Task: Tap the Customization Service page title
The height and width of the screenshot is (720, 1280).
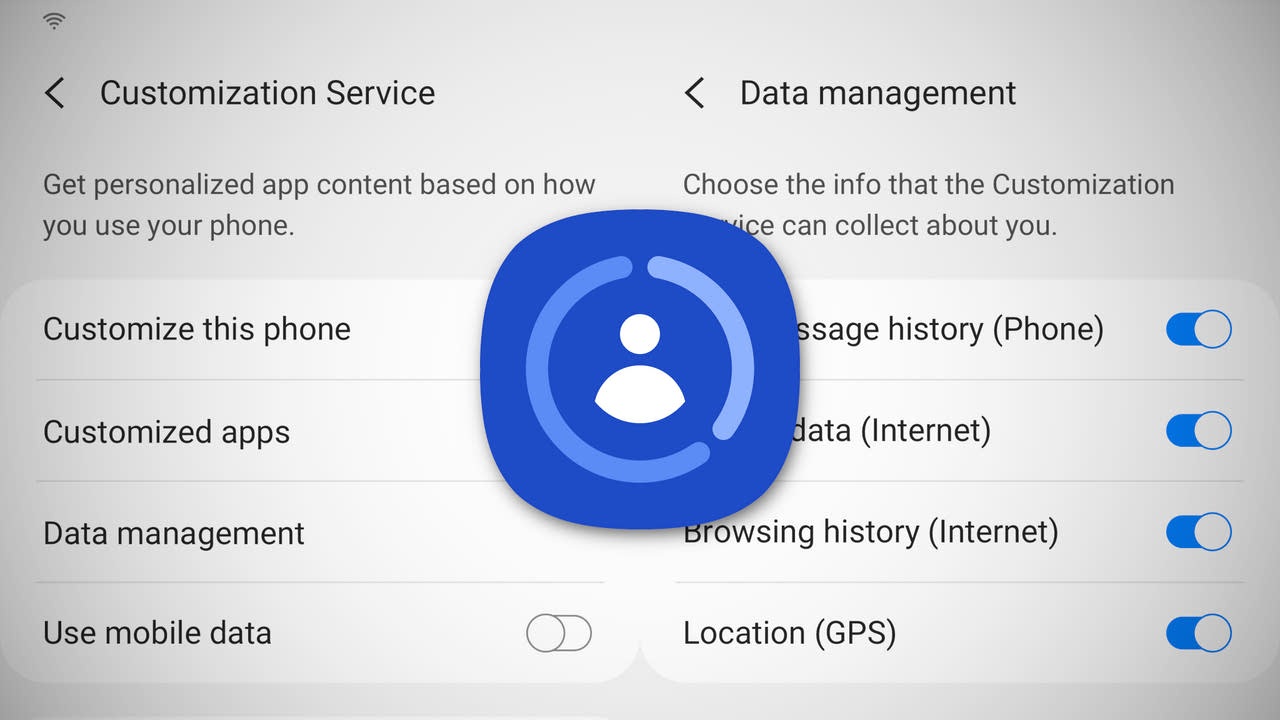Action: [267, 93]
